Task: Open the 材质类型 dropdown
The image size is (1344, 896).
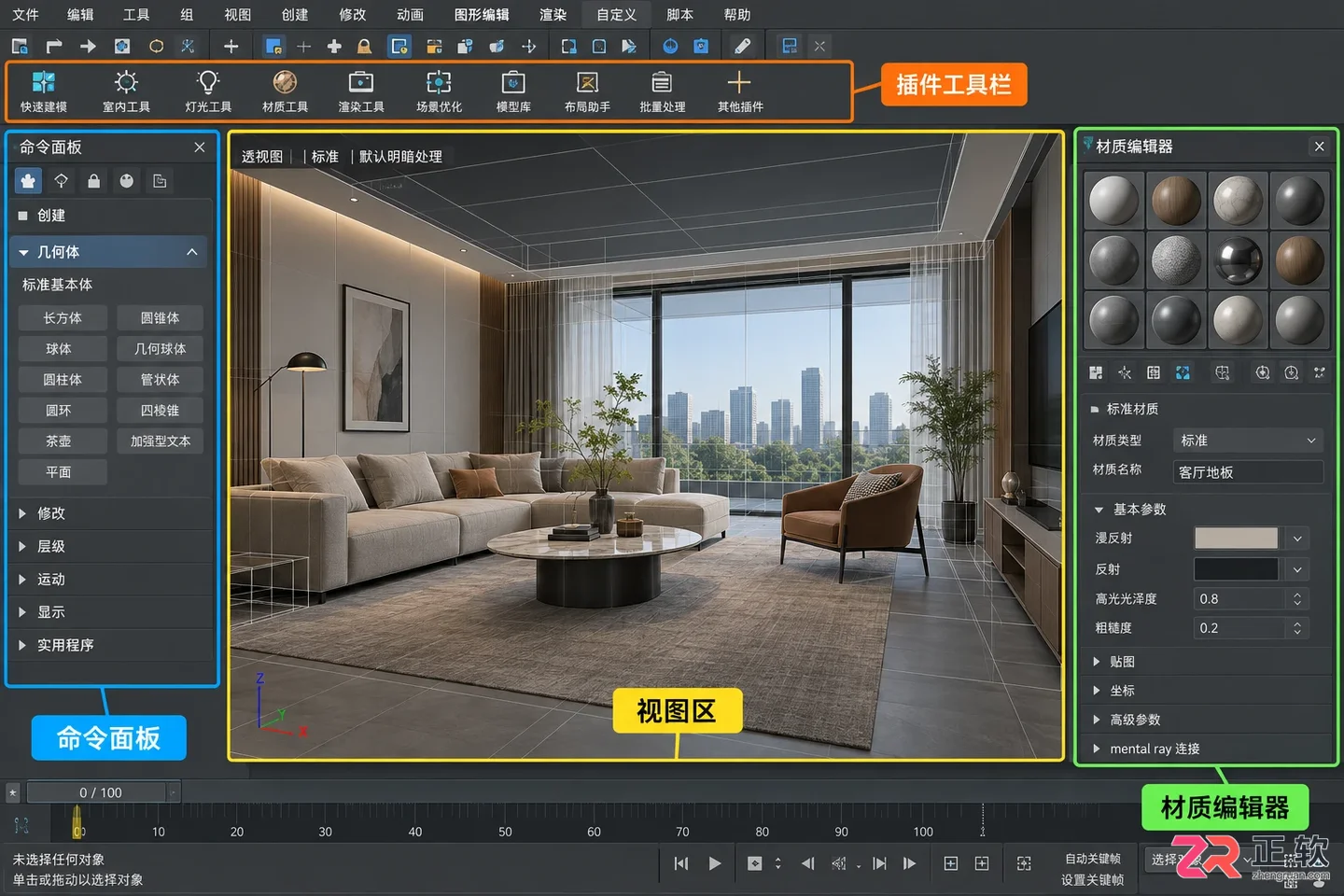Action: 1248,441
